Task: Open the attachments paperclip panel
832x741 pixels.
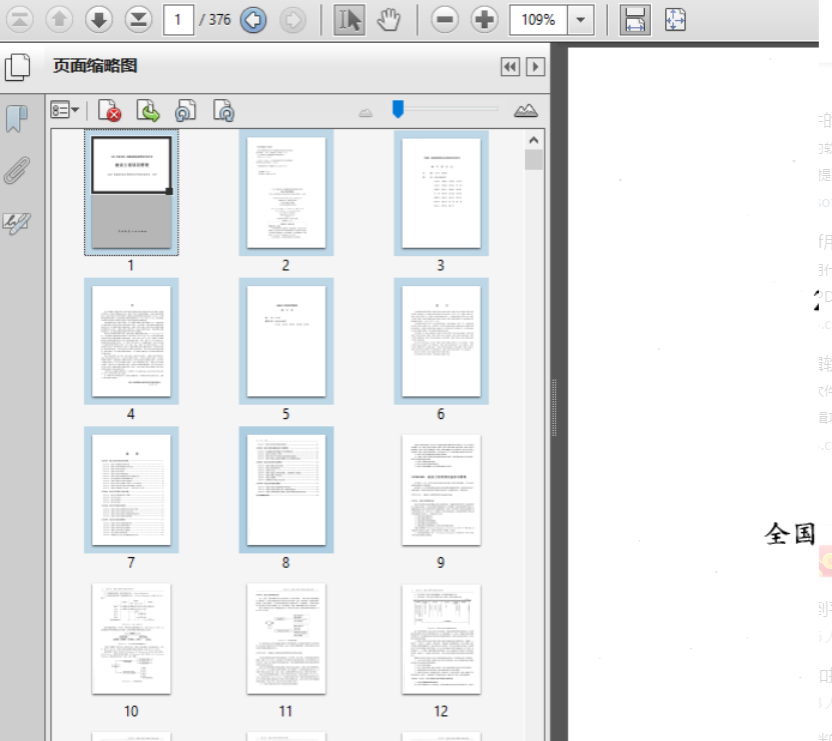Action: click(17, 170)
